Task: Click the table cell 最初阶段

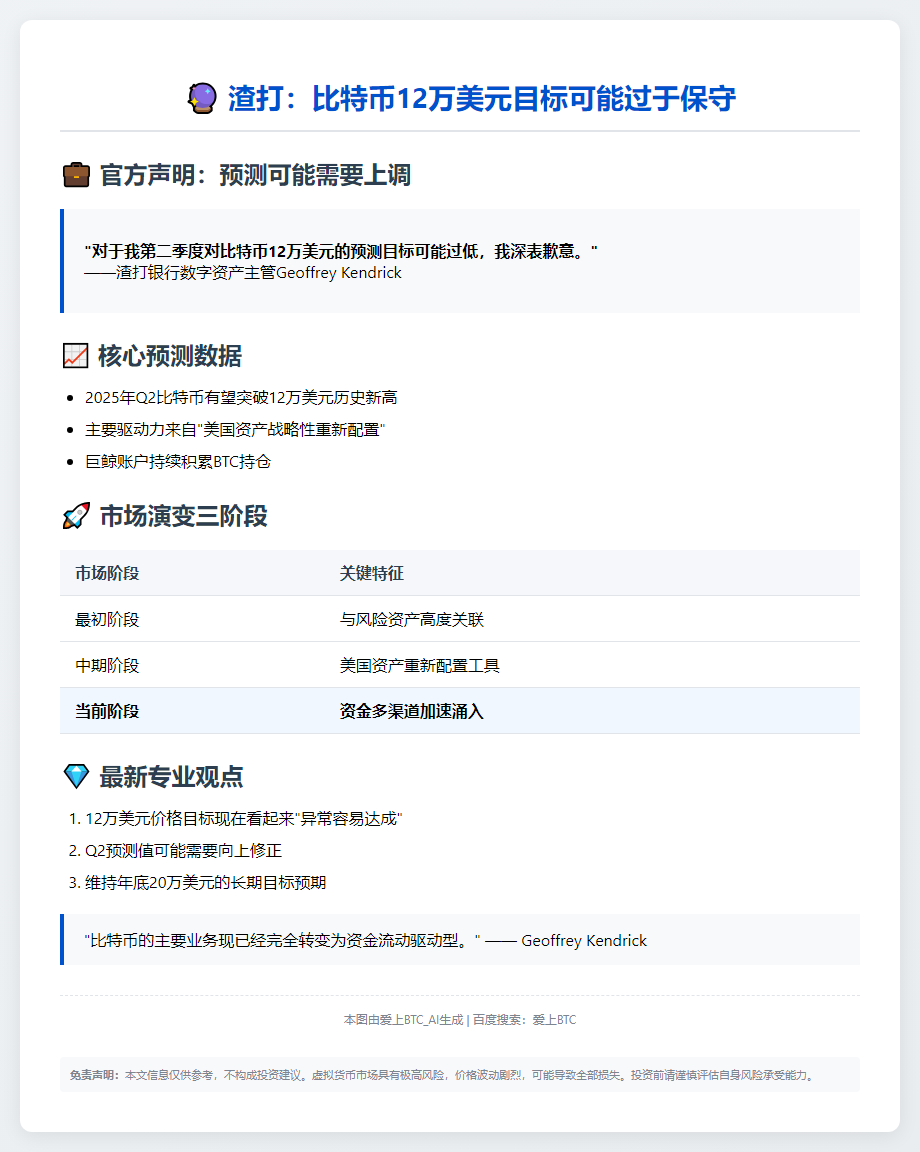Action: tap(107, 619)
